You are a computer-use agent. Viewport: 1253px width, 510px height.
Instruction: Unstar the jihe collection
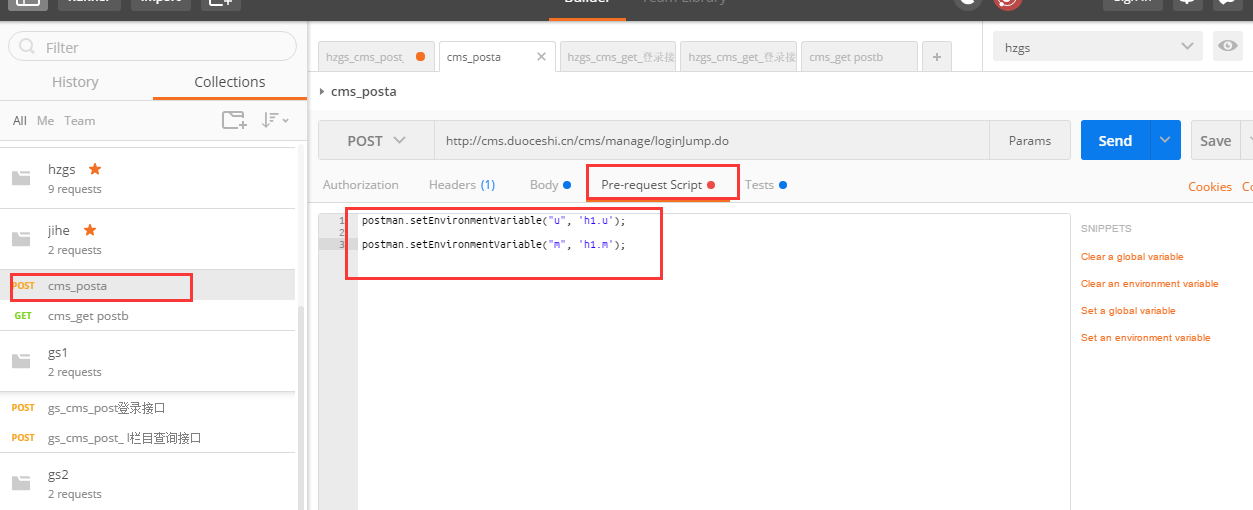point(90,229)
